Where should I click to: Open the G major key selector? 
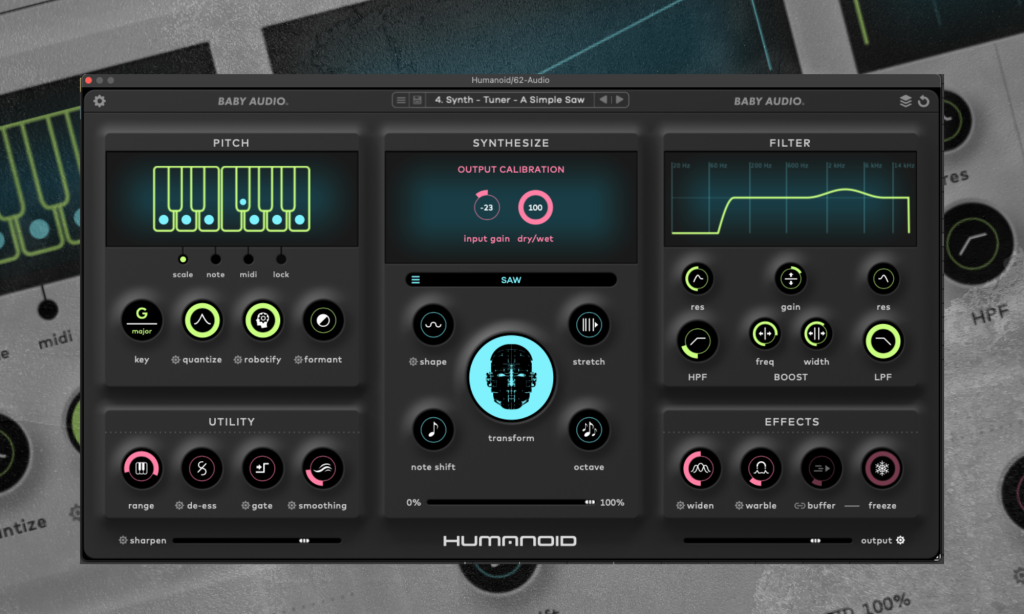click(x=141, y=321)
